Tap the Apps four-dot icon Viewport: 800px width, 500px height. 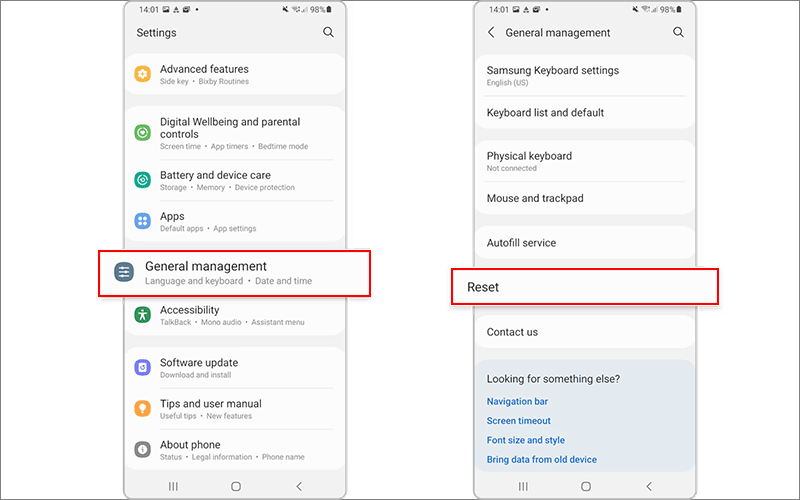142,221
